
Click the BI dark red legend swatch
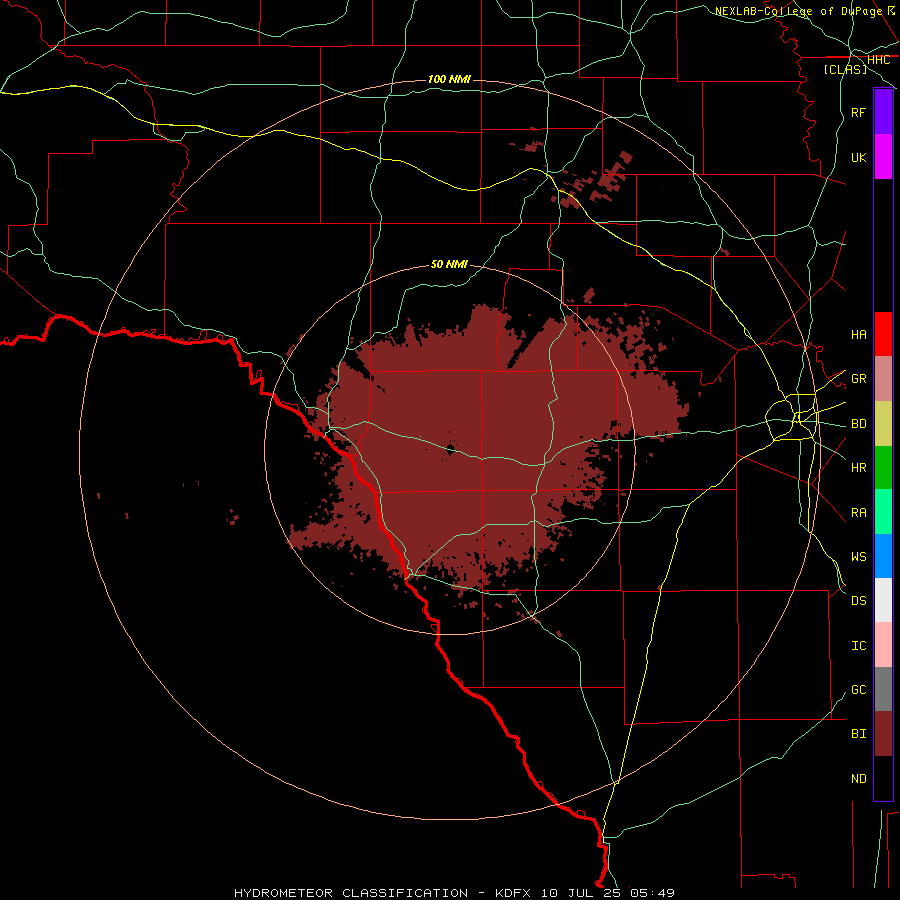(x=883, y=734)
